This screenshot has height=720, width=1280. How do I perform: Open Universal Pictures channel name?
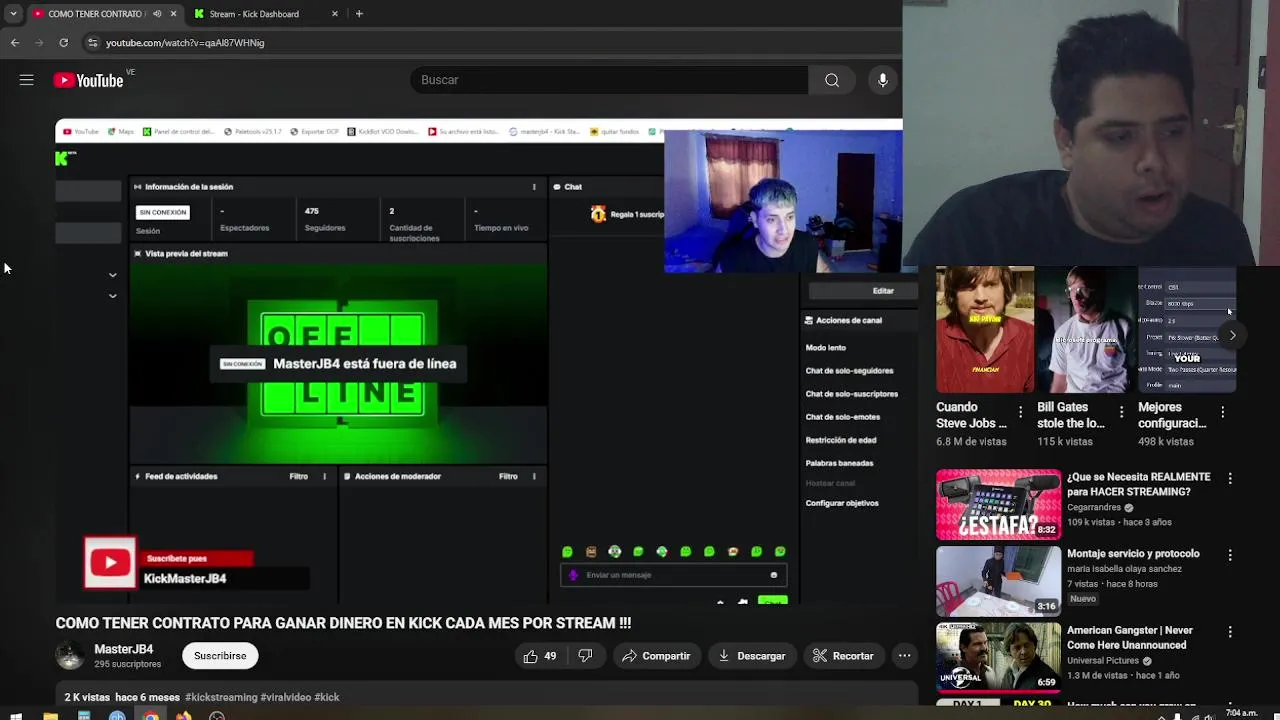click(x=1103, y=661)
